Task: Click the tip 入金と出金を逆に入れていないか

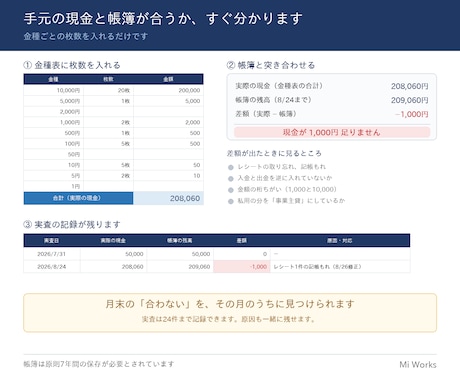Action: tap(285, 178)
